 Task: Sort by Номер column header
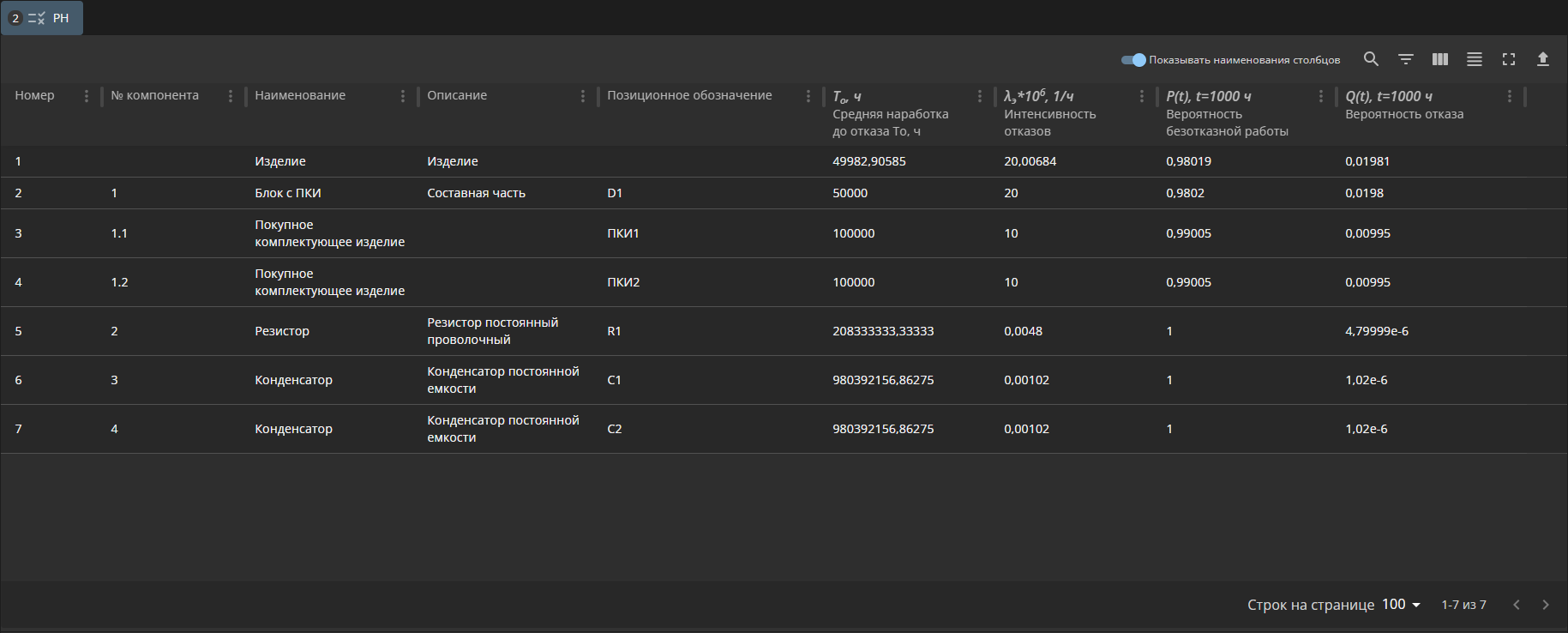34,95
